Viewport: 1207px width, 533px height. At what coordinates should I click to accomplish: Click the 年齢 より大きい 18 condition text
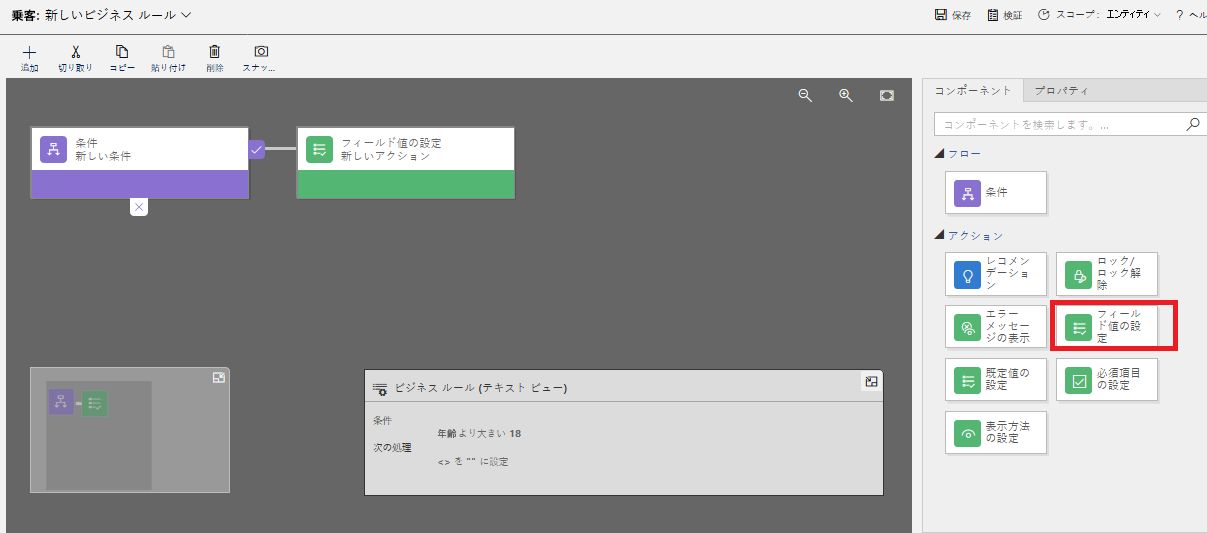pyautogui.click(x=479, y=433)
